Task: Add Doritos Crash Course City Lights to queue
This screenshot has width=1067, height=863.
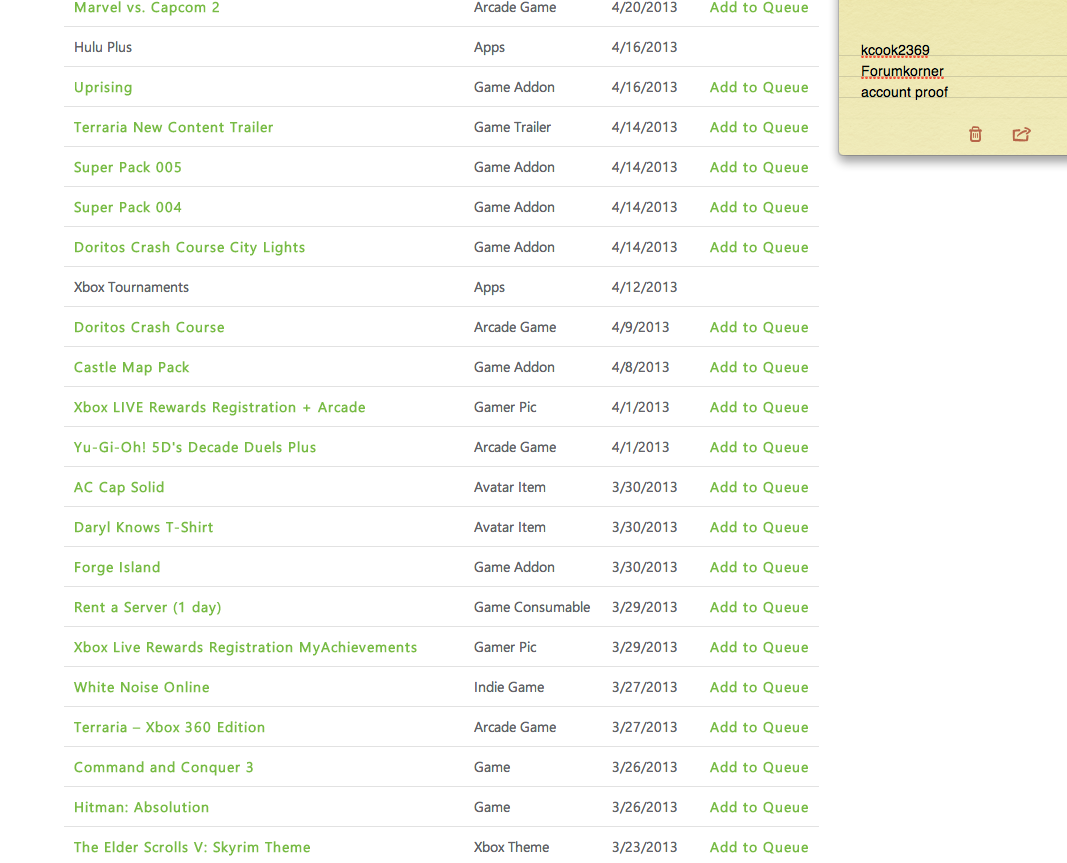Action: pos(759,247)
